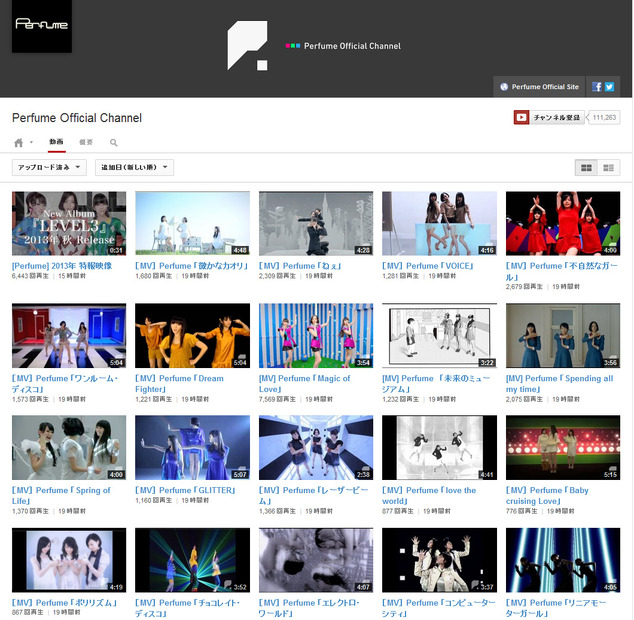Open the channel search magnifier icon
This screenshot has height=620, width=634.
[x=114, y=142]
